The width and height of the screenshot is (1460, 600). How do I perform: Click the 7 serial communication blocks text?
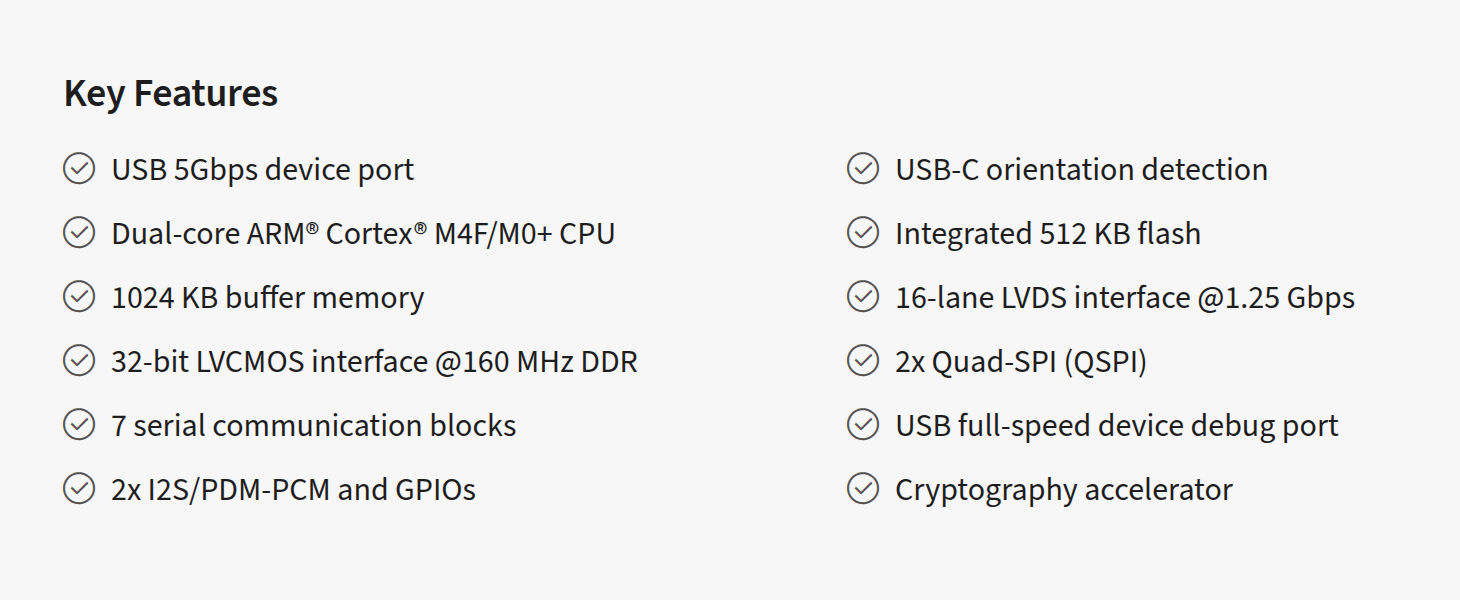click(314, 426)
